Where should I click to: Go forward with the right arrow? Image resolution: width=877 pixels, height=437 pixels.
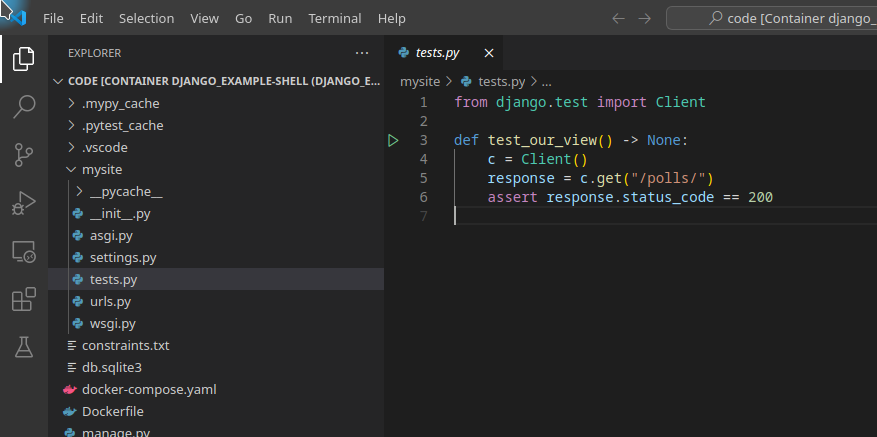pos(645,18)
